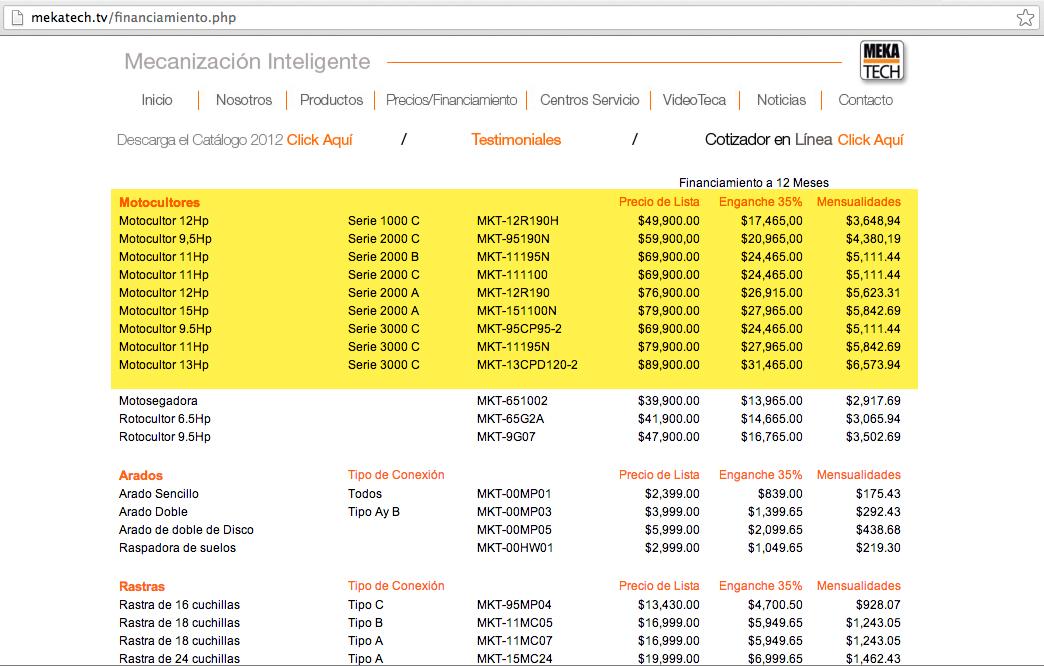Go to Contacto page
This screenshot has width=1044, height=666.
coord(866,100)
